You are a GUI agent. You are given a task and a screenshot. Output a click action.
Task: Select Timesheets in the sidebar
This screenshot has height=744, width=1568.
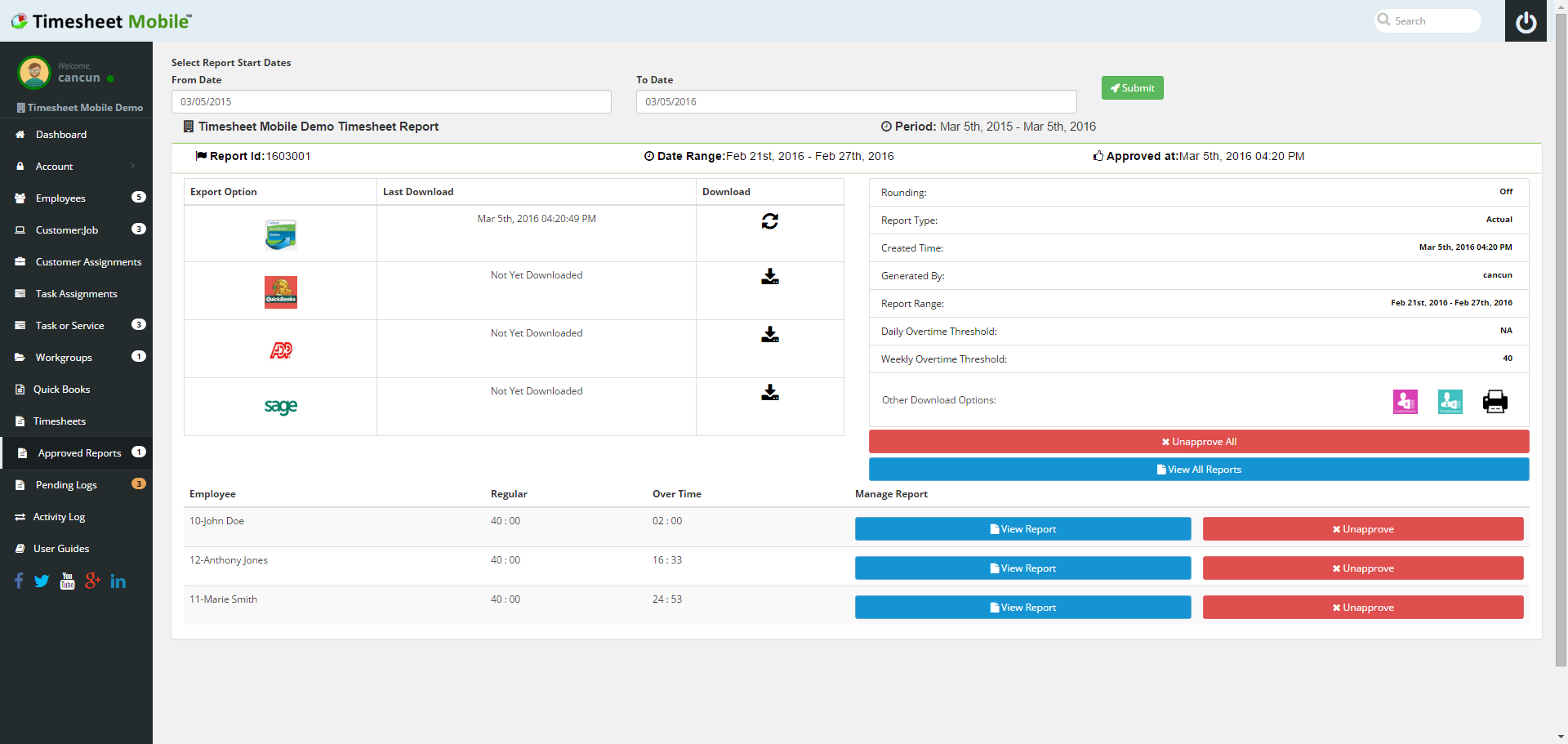[59, 421]
